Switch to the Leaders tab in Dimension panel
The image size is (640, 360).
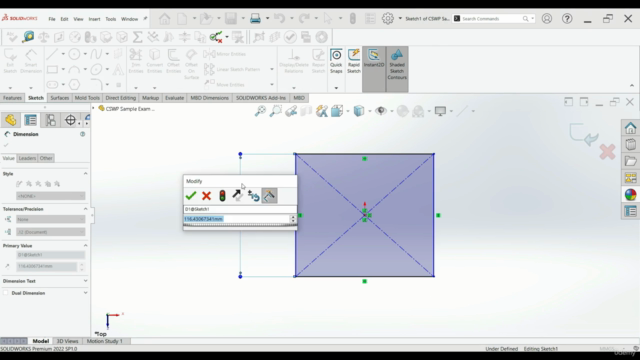(27, 158)
